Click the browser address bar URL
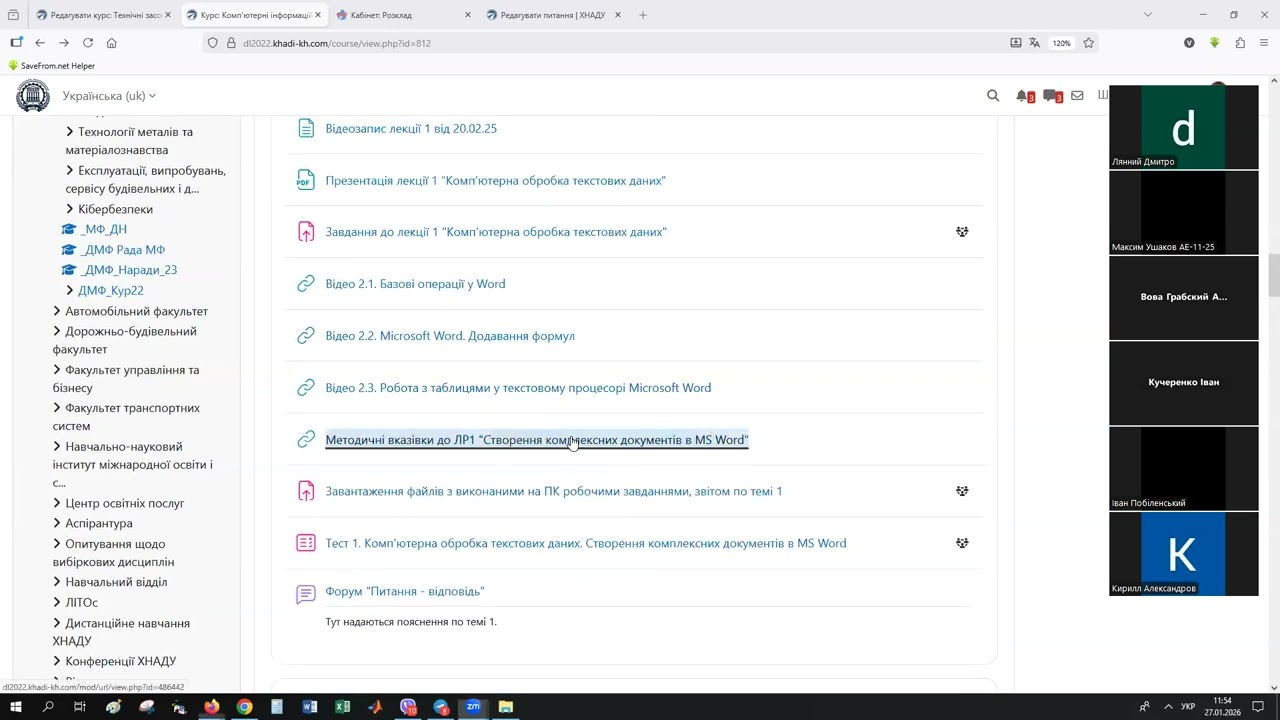The height and width of the screenshot is (720, 1280). click(x=337, y=43)
